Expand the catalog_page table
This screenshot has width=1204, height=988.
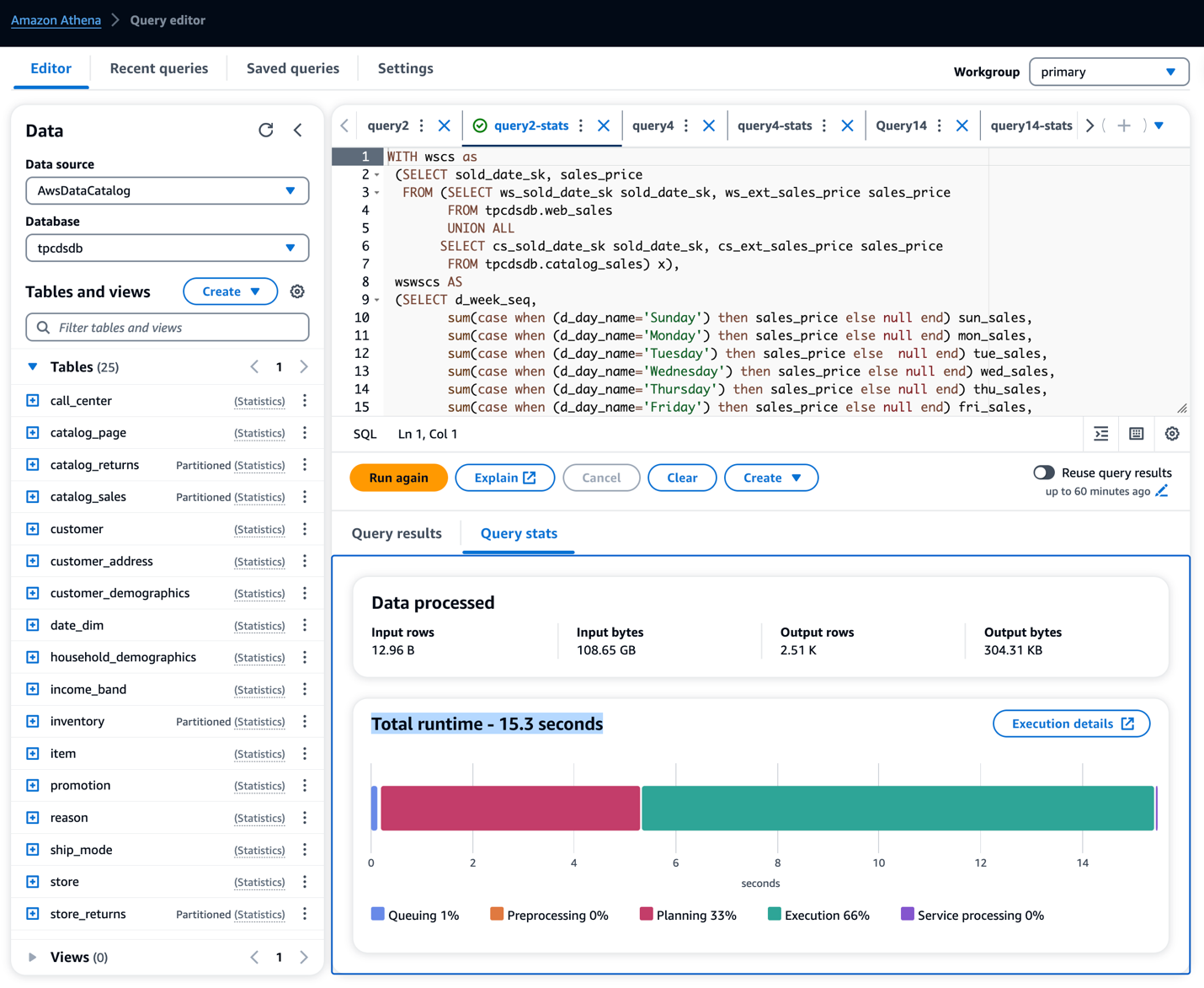click(33, 433)
